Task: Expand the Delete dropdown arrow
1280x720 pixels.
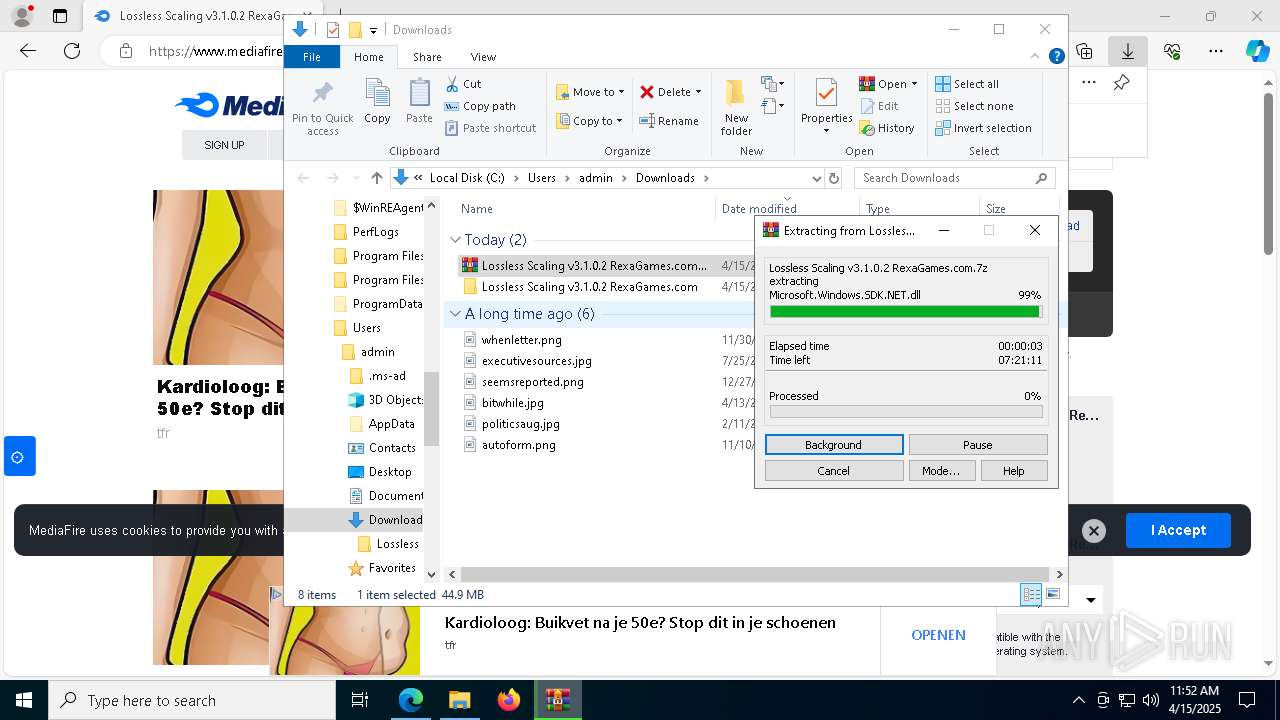Action: pos(698,92)
